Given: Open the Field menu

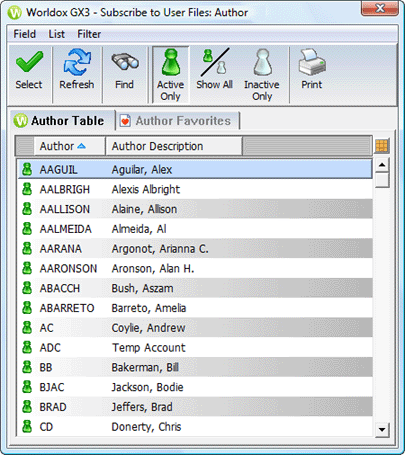Looking at the screenshot, I should (x=24, y=34).
